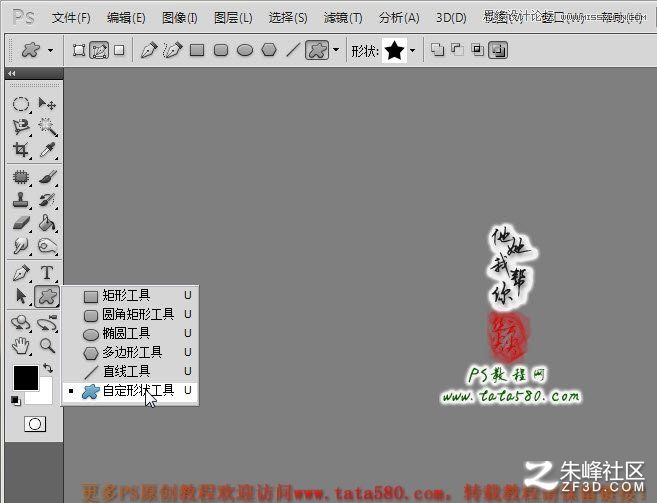Screen dimensions: 657x503
Task: Select the Path Selection arrow tool
Action: tap(21, 296)
